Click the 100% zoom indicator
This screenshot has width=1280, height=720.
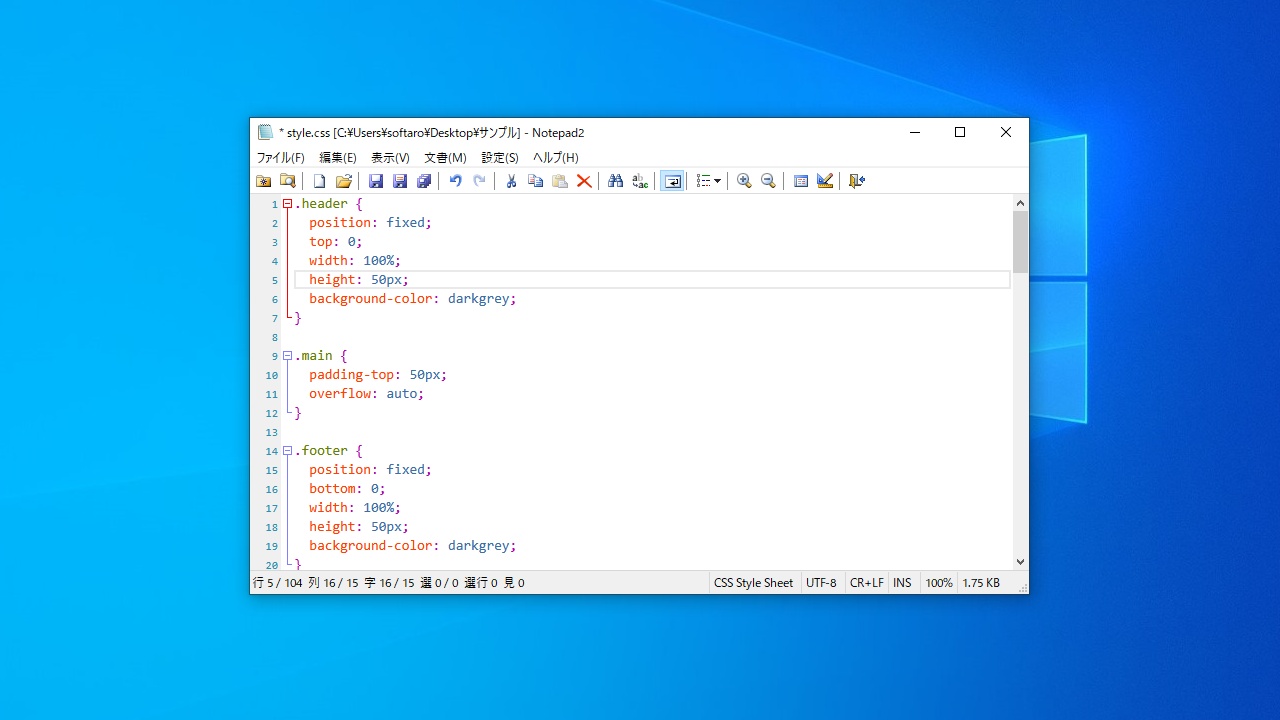(x=939, y=583)
